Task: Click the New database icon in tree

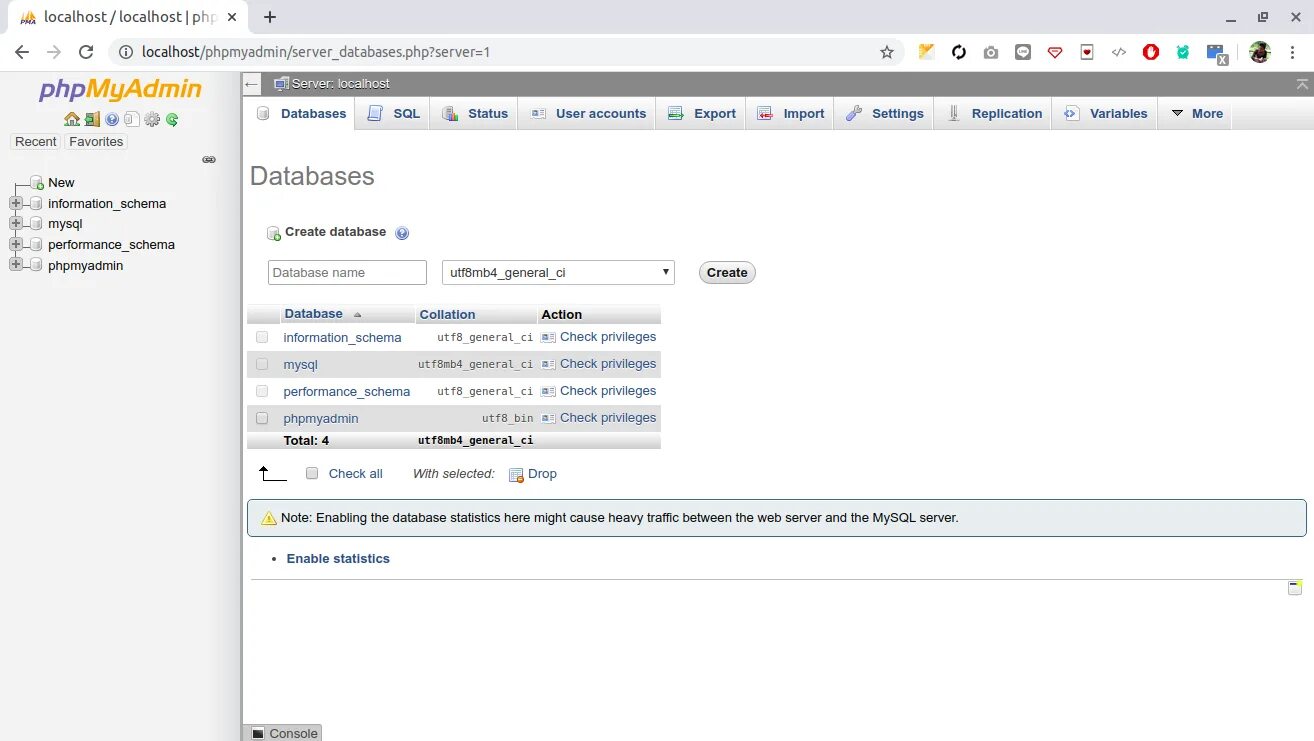Action: [37, 183]
